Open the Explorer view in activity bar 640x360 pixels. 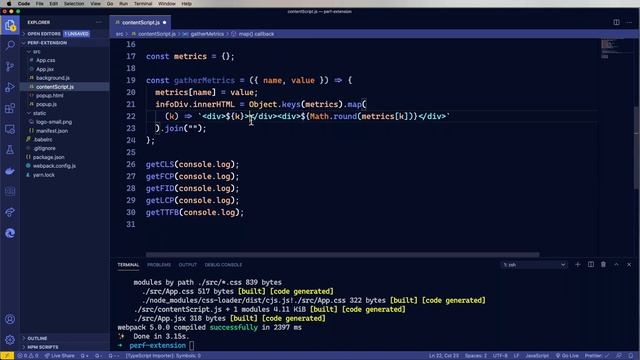[10, 26]
